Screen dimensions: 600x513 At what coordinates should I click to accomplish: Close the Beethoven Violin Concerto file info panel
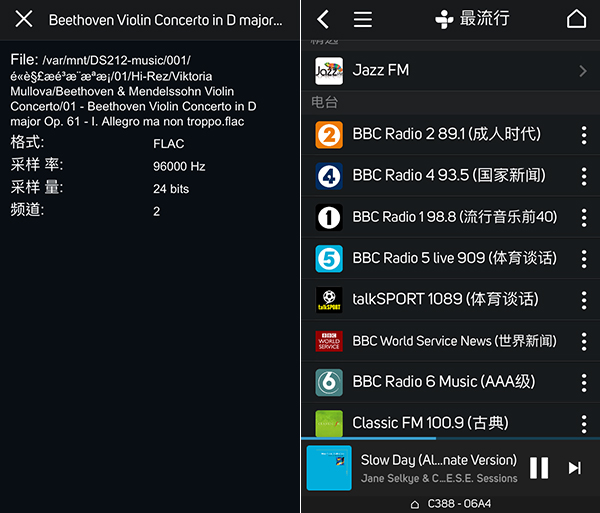pyautogui.click(x=24, y=19)
